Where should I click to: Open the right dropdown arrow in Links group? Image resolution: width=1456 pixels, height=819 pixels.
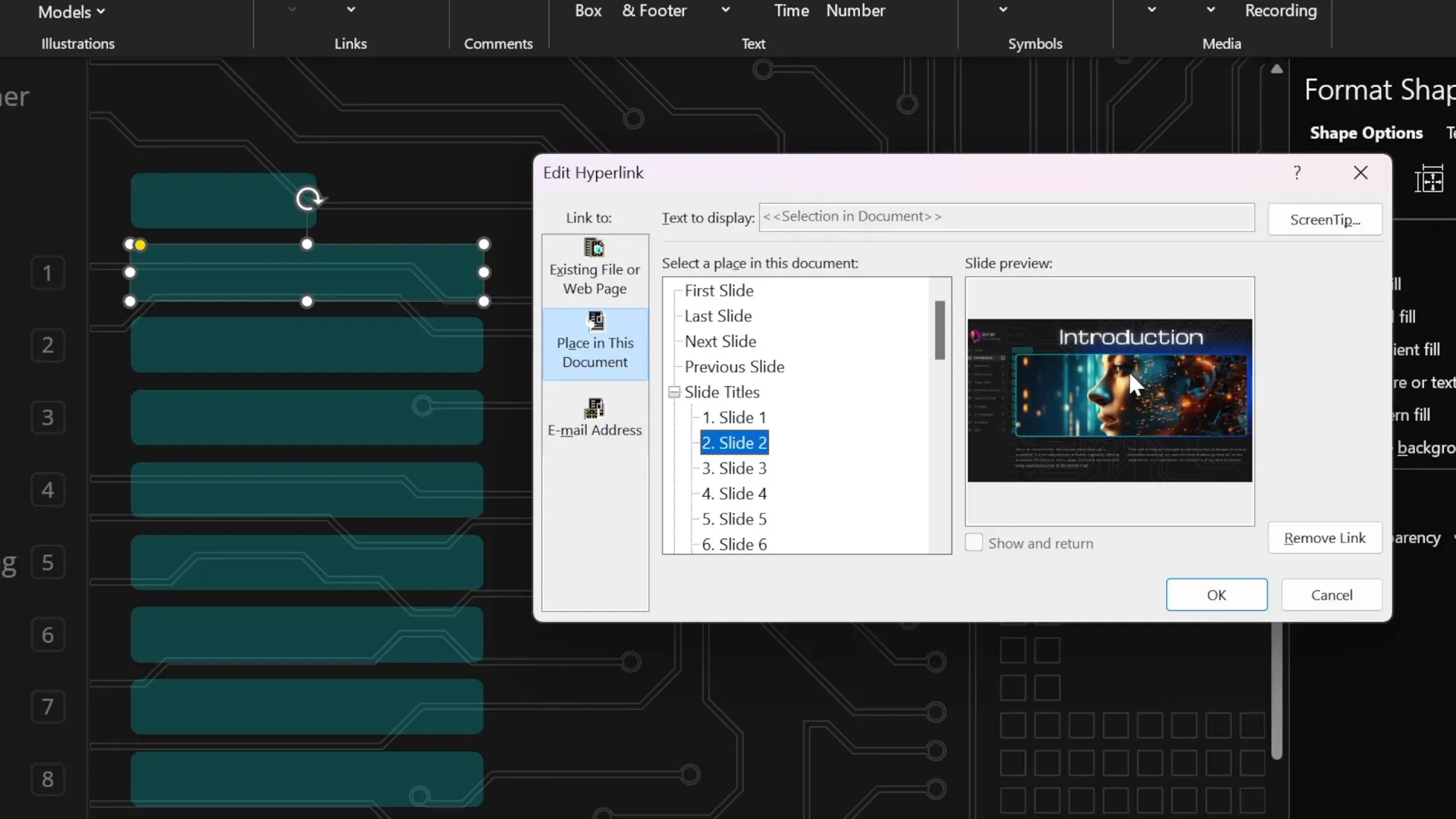[350, 10]
